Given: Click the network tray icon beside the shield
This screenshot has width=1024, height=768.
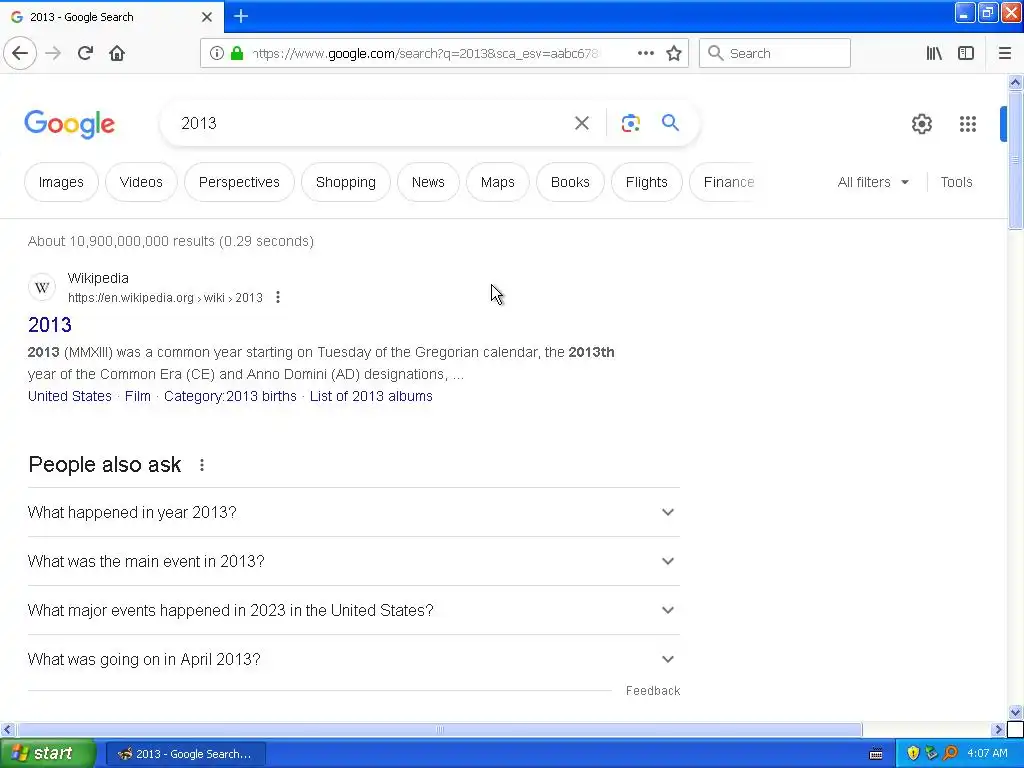Looking at the screenshot, I should (x=931, y=753).
